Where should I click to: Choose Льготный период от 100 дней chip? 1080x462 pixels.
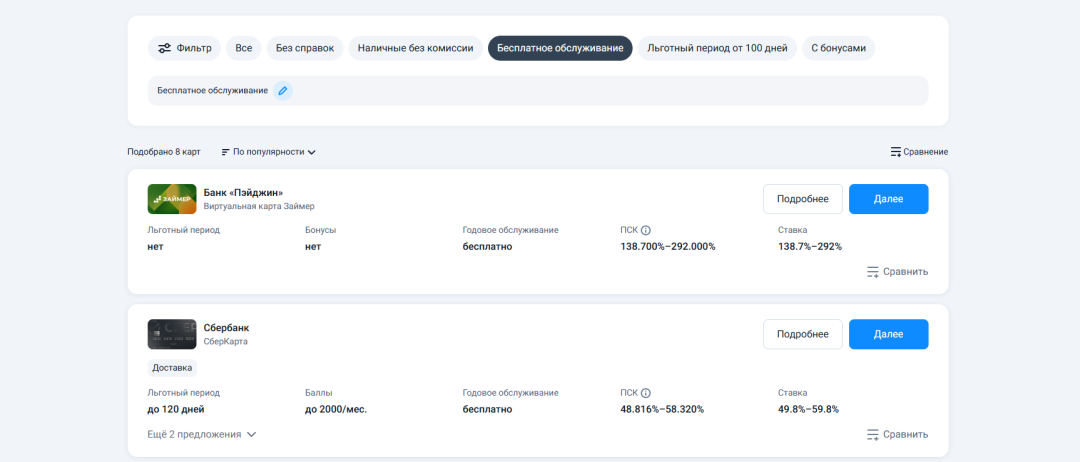click(717, 48)
